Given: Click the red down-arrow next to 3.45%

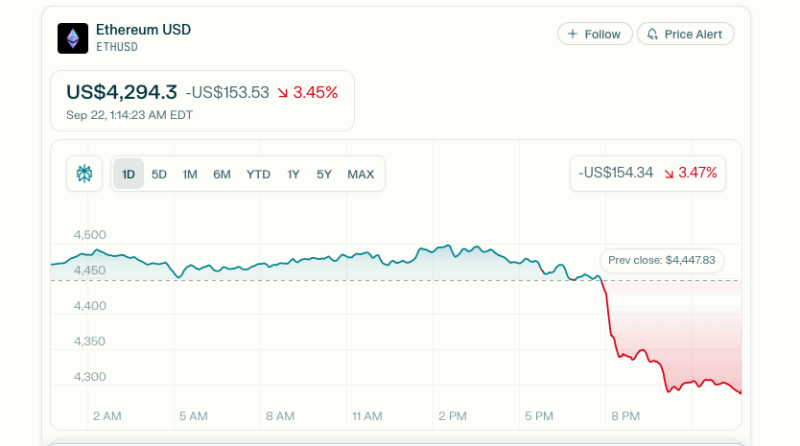Looking at the screenshot, I should click(x=283, y=93).
